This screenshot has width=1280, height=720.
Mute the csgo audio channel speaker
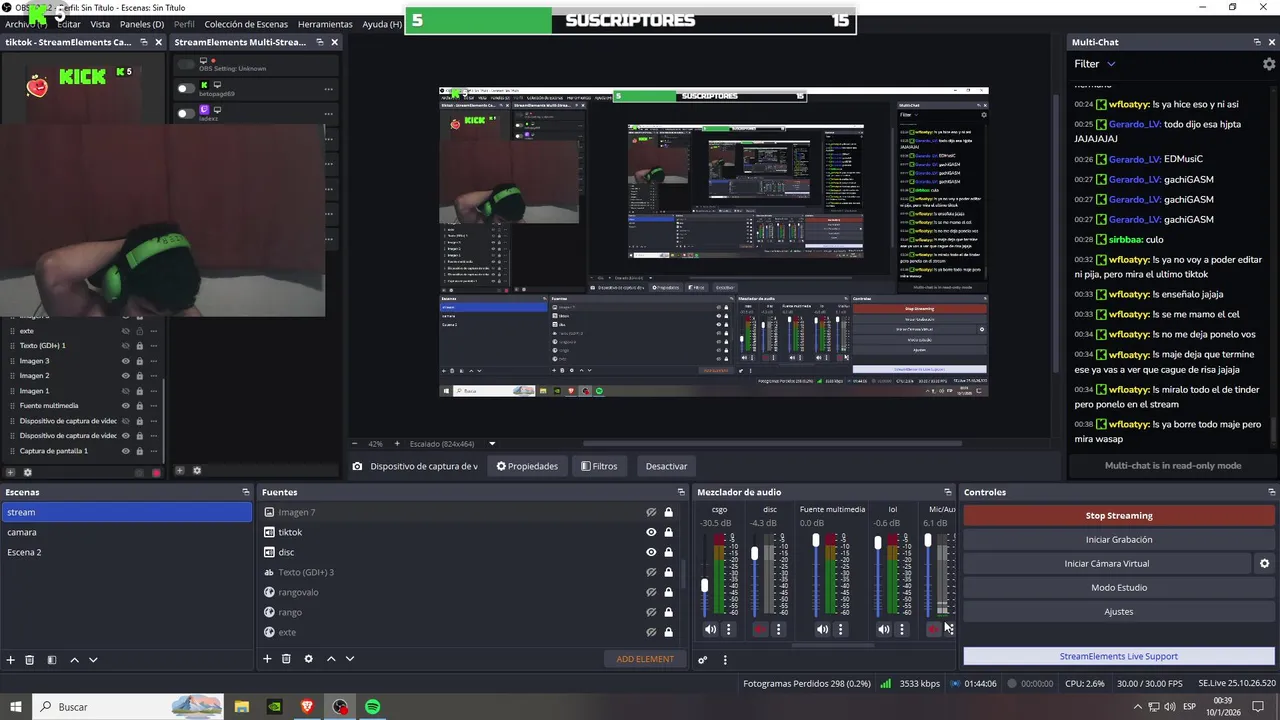(x=710, y=629)
